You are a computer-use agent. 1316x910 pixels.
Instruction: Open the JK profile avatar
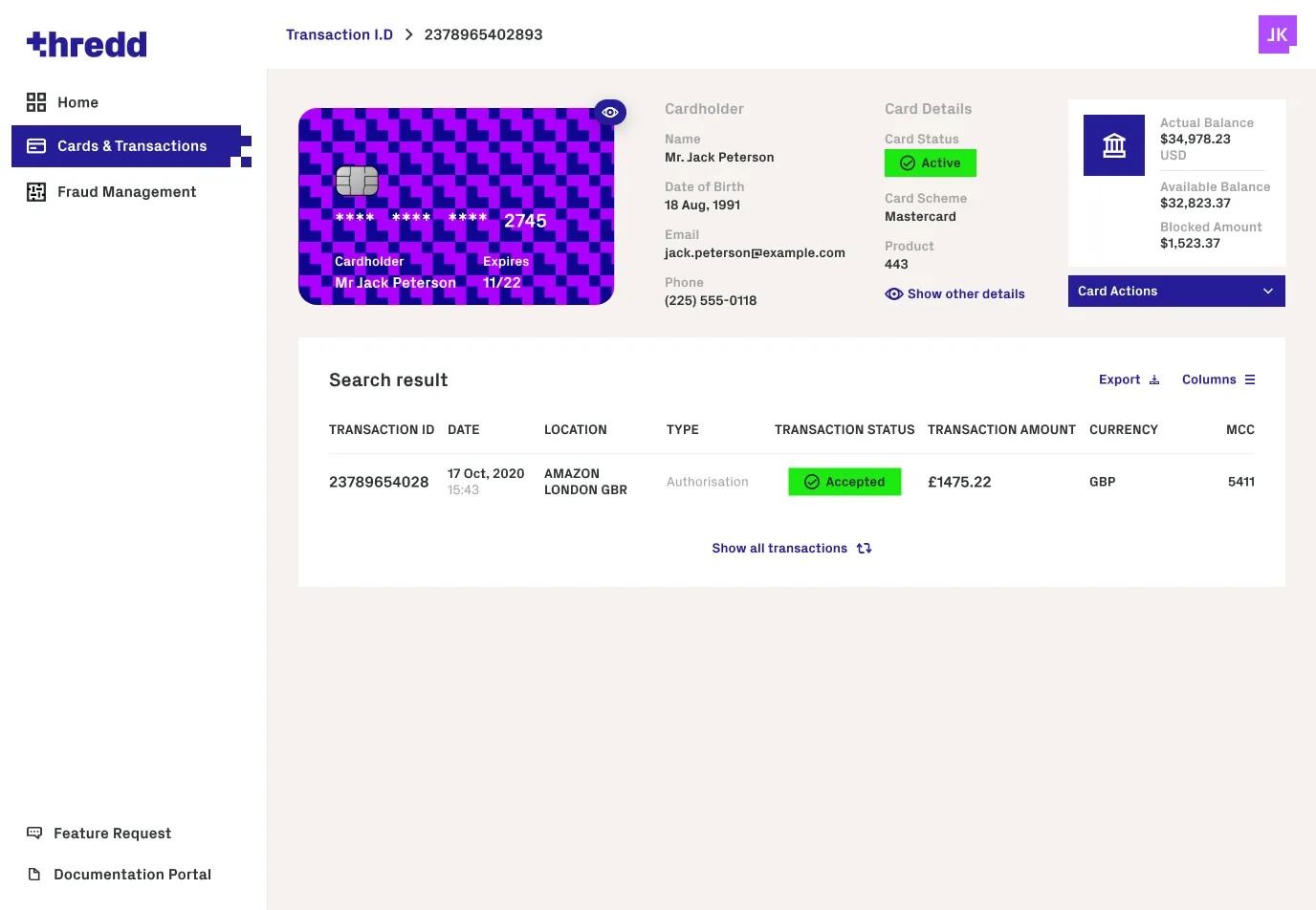click(x=1277, y=34)
